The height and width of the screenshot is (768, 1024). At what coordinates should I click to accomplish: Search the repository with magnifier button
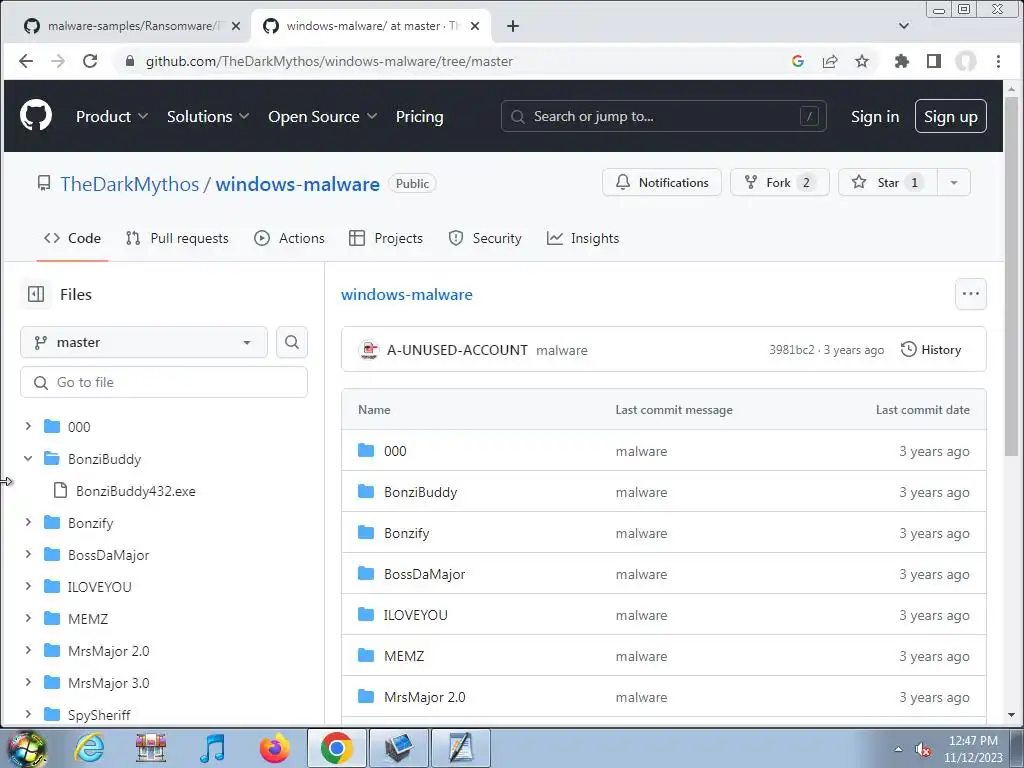292,342
